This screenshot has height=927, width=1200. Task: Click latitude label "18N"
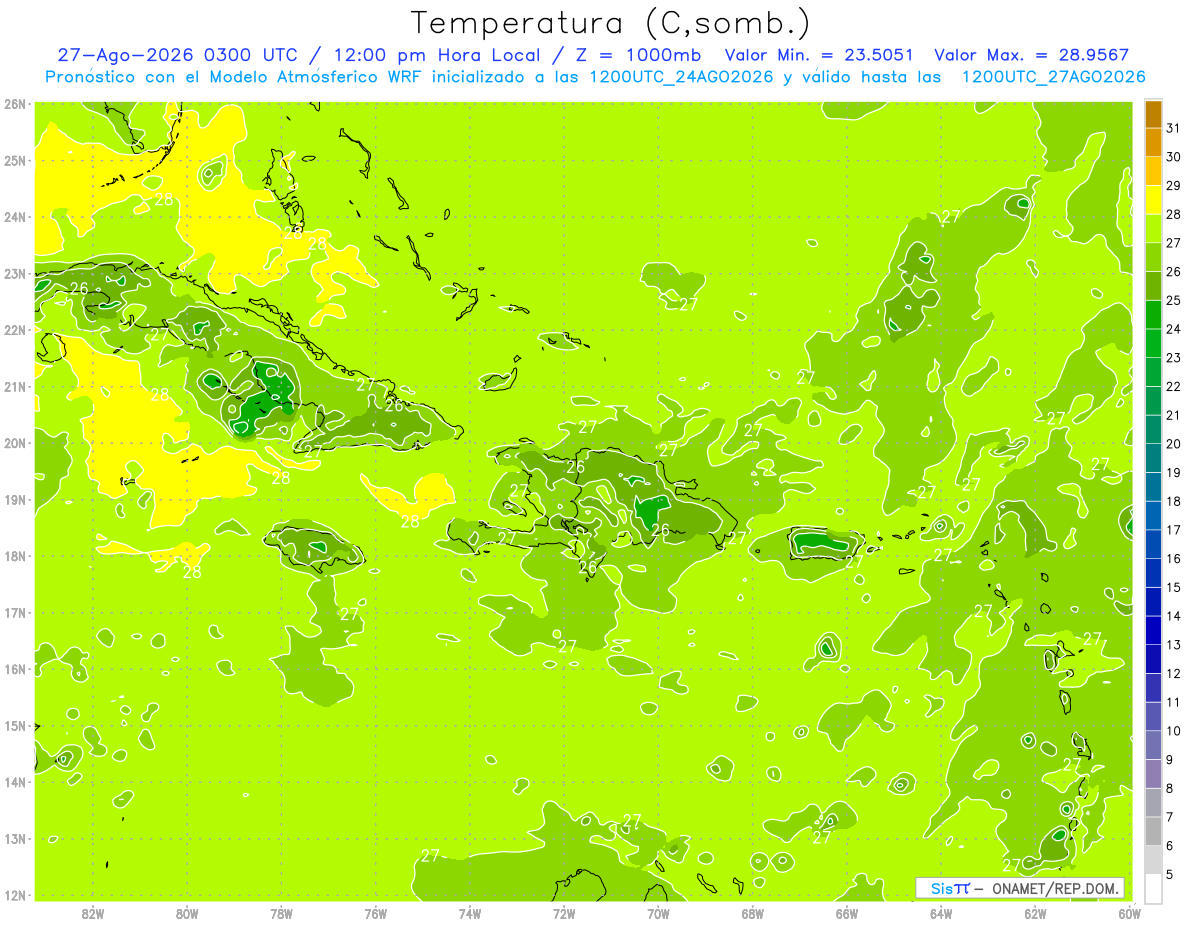[15, 556]
